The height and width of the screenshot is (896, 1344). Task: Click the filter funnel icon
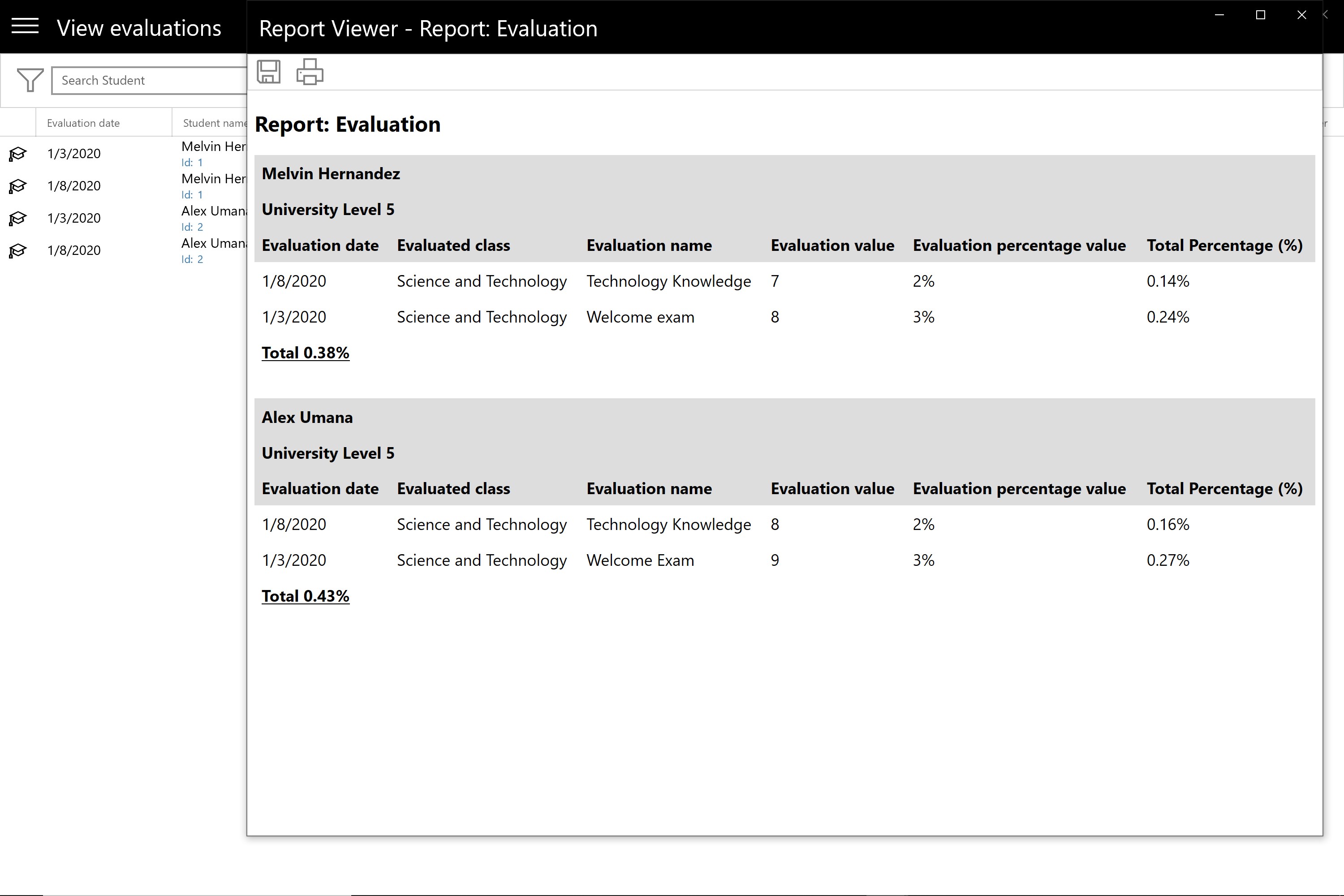(x=30, y=80)
